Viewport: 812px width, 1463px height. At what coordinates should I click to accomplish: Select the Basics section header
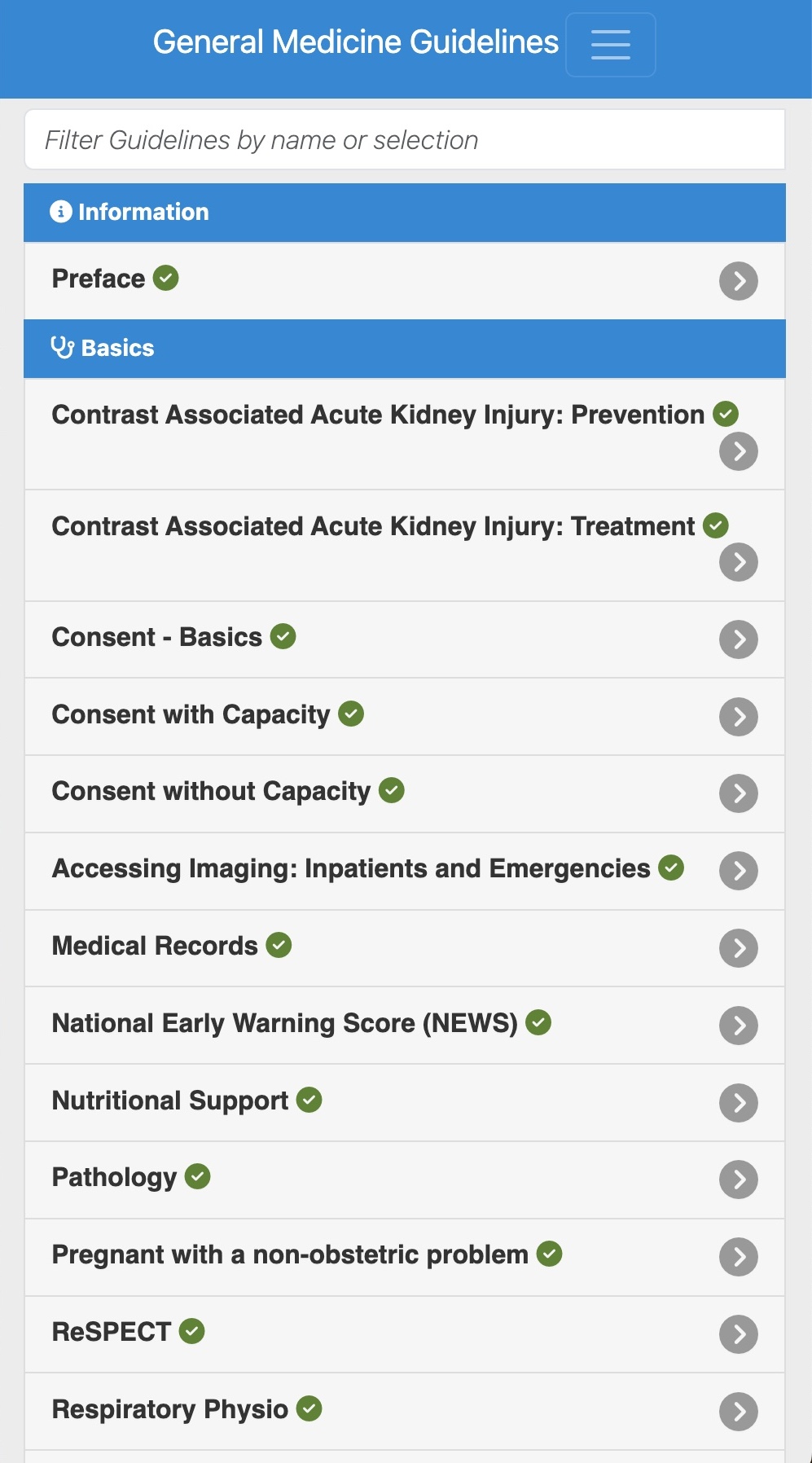[405, 349]
